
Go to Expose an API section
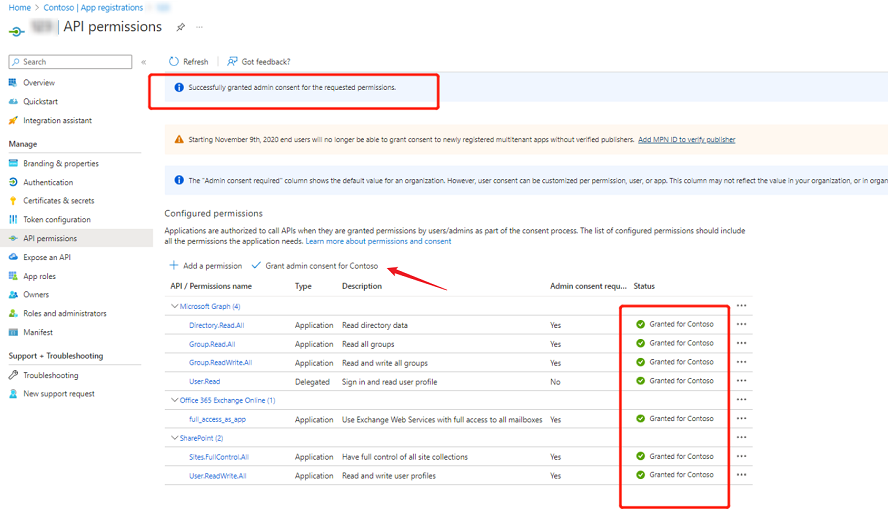pos(46,257)
